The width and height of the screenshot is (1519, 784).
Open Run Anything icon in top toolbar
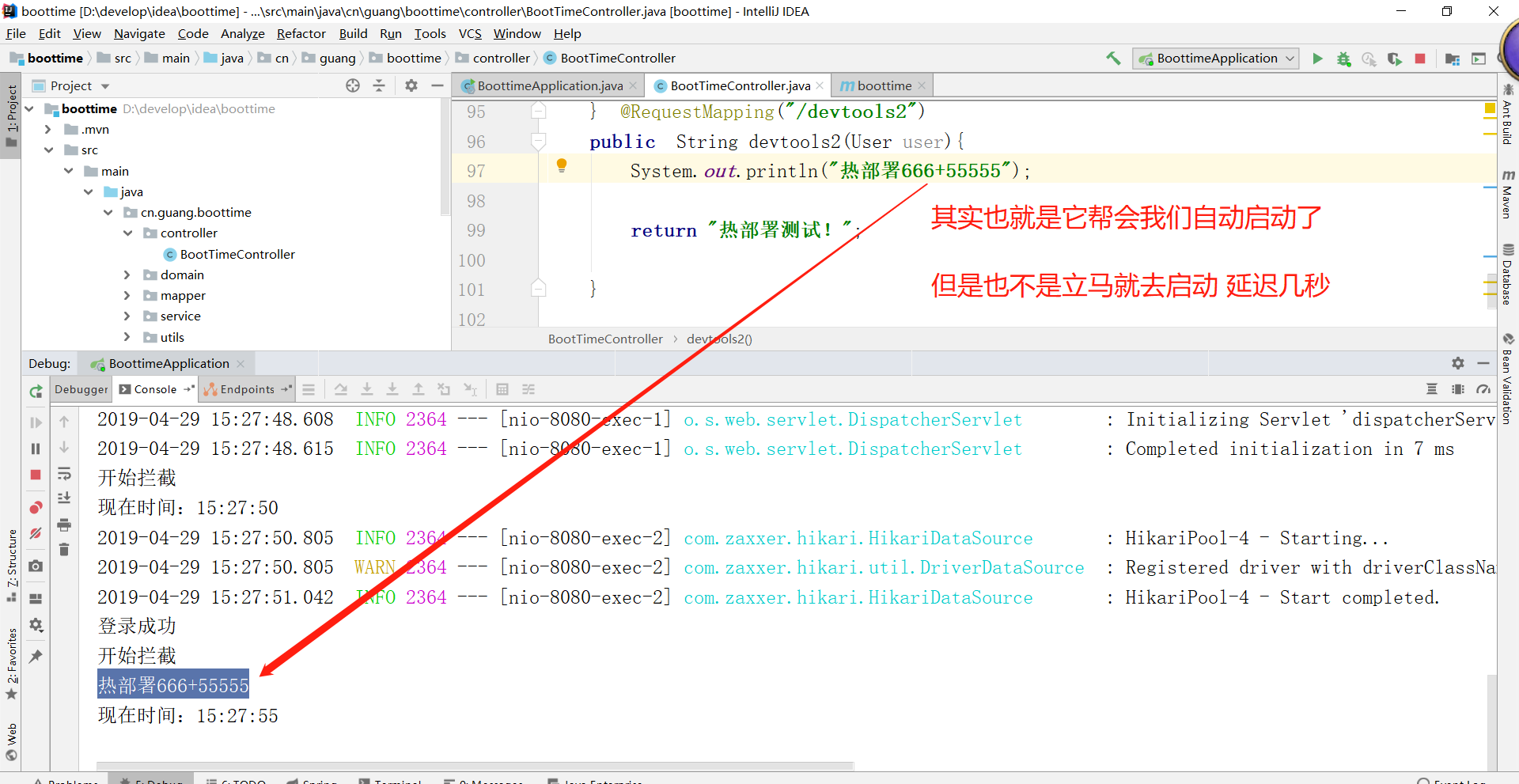(1479, 59)
